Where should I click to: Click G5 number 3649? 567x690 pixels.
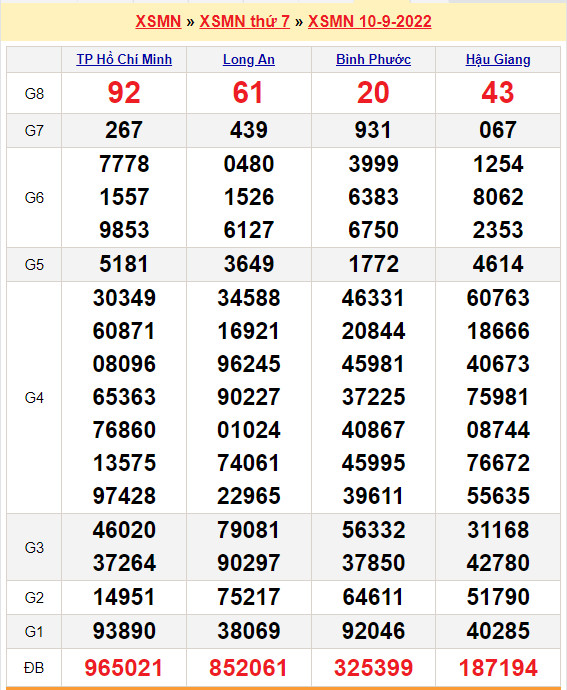tap(249, 264)
